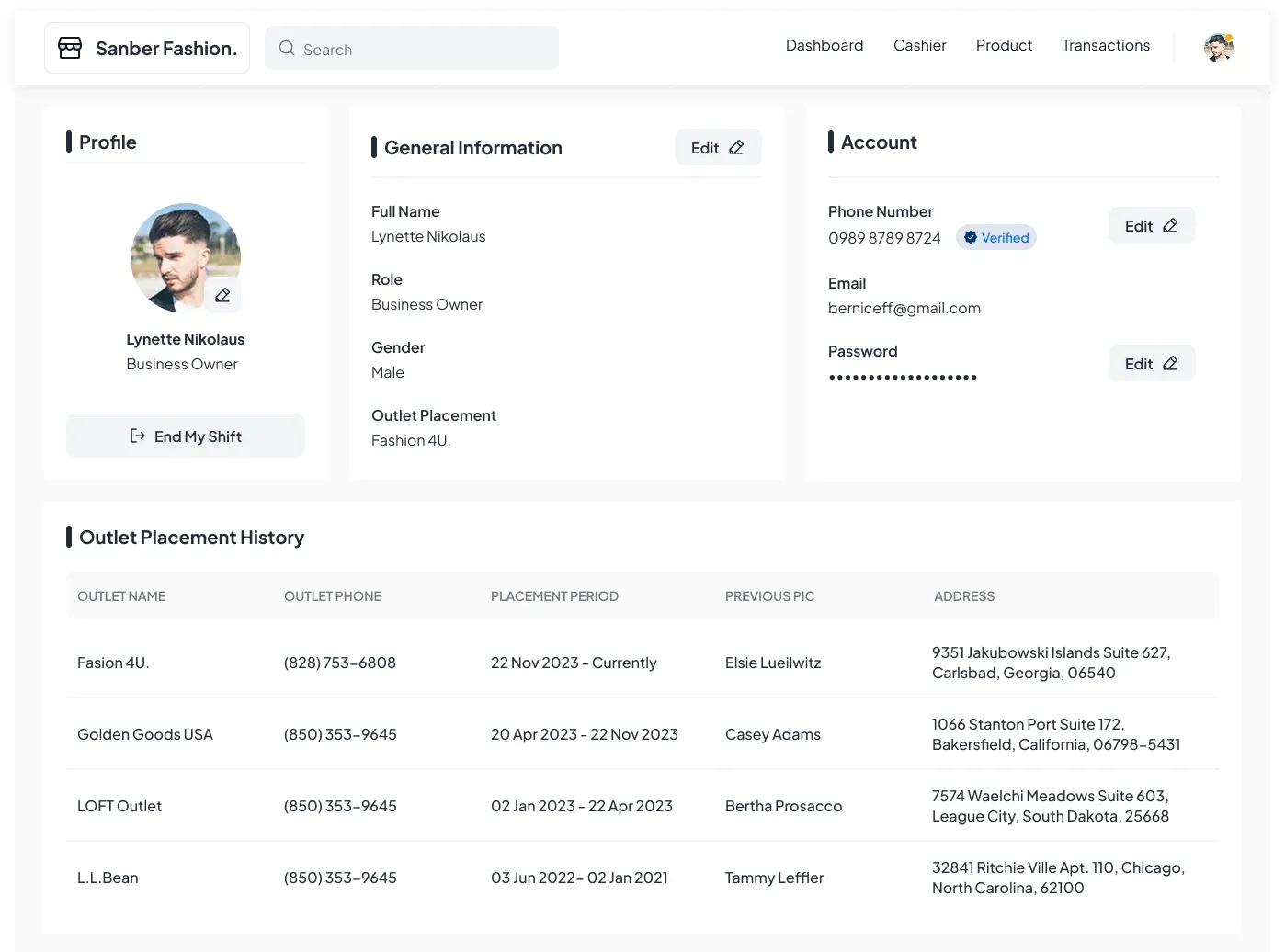This screenshot has width=1285, height=952.
Task: Edit the password
Action: click(1152, 363)
